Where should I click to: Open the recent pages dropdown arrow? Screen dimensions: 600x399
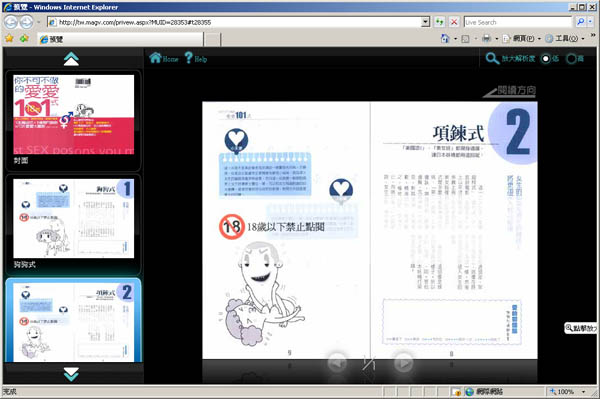coord(38,23)
